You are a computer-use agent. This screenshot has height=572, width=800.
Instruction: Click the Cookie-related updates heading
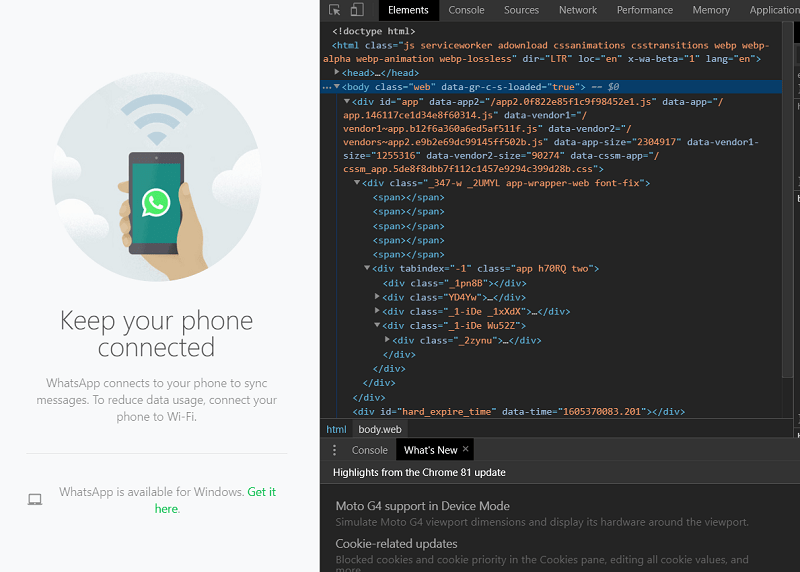[396, 544]
